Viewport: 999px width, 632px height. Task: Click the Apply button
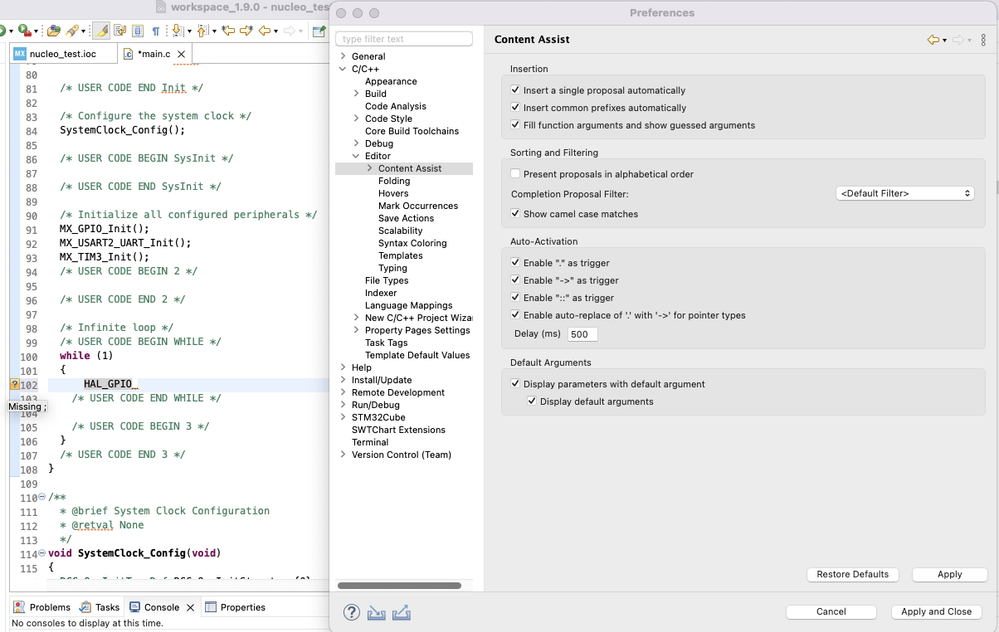click(949, 574)
